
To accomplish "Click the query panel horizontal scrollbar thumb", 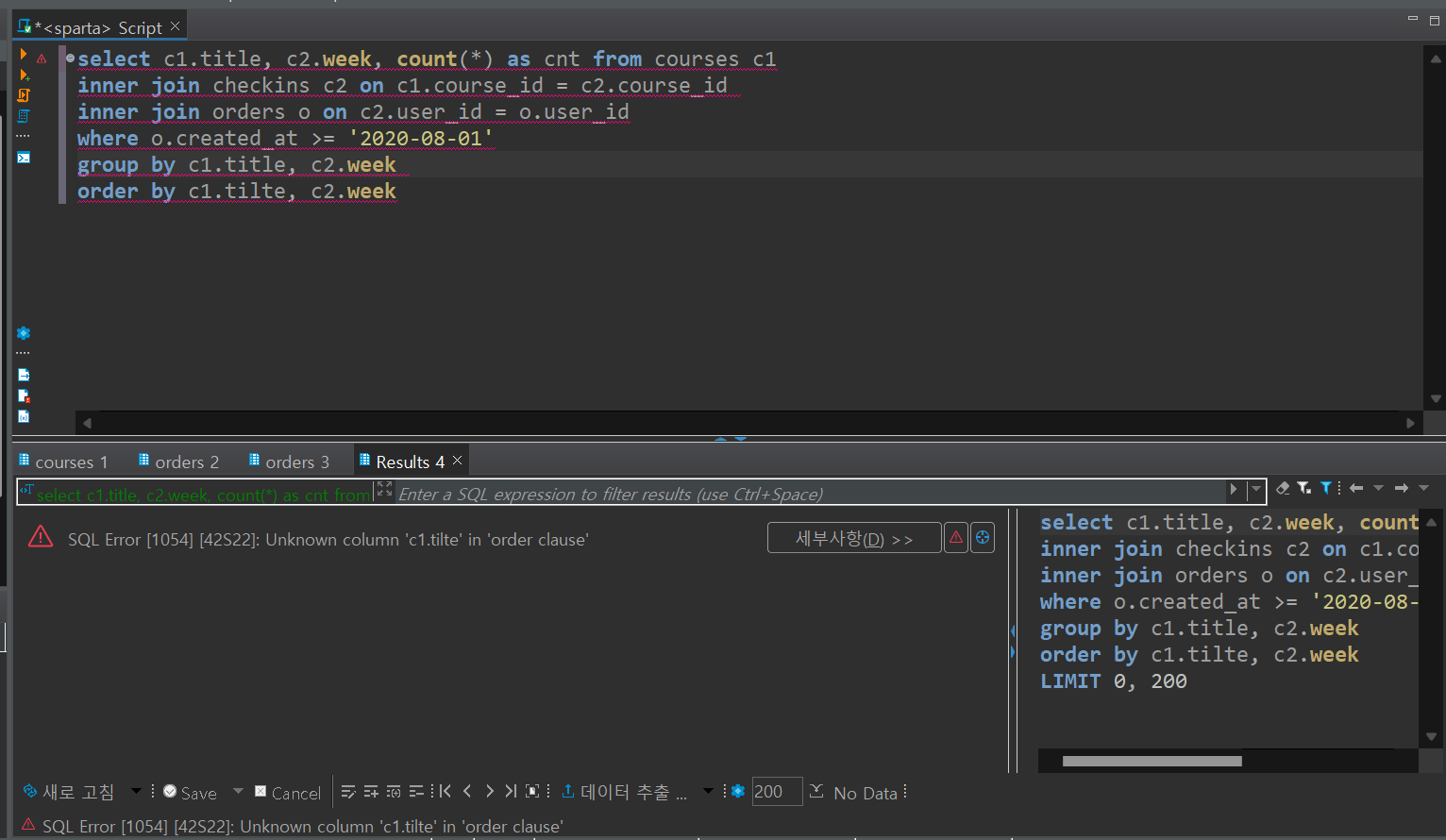I will click(1152, 761).
